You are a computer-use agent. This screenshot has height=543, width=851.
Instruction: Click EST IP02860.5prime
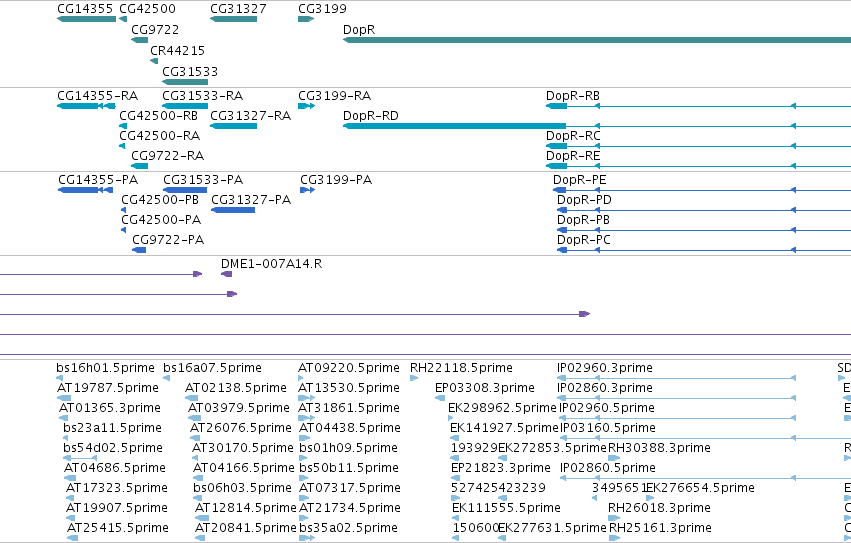pos(706,478)
